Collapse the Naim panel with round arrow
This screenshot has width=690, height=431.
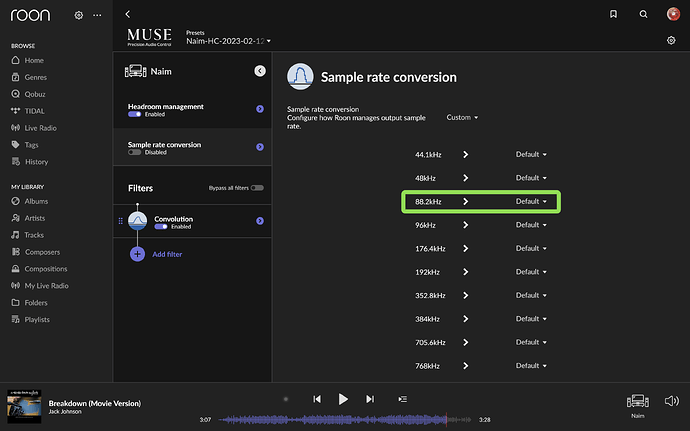pos(260,71)
